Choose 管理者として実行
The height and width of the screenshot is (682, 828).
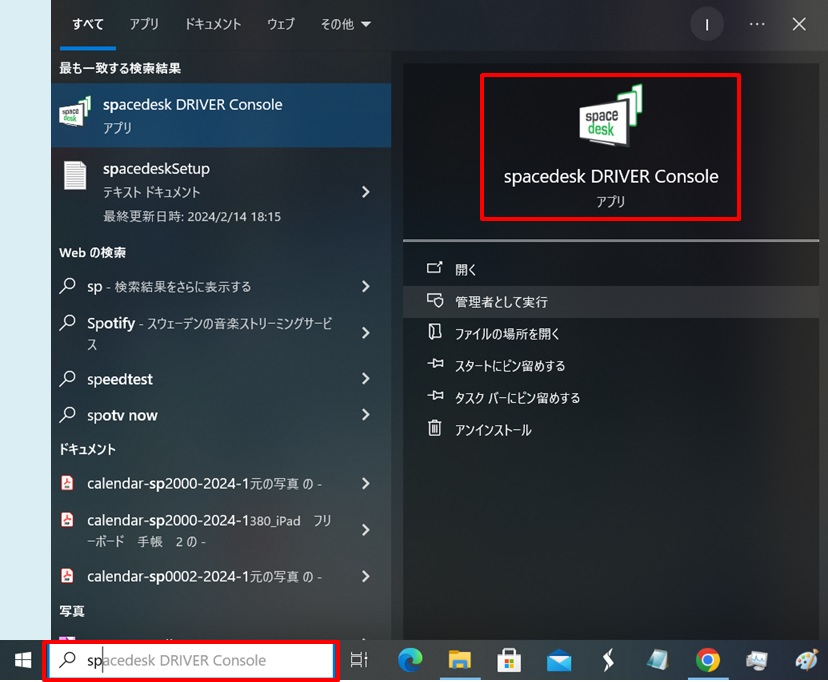click(611, 302)
